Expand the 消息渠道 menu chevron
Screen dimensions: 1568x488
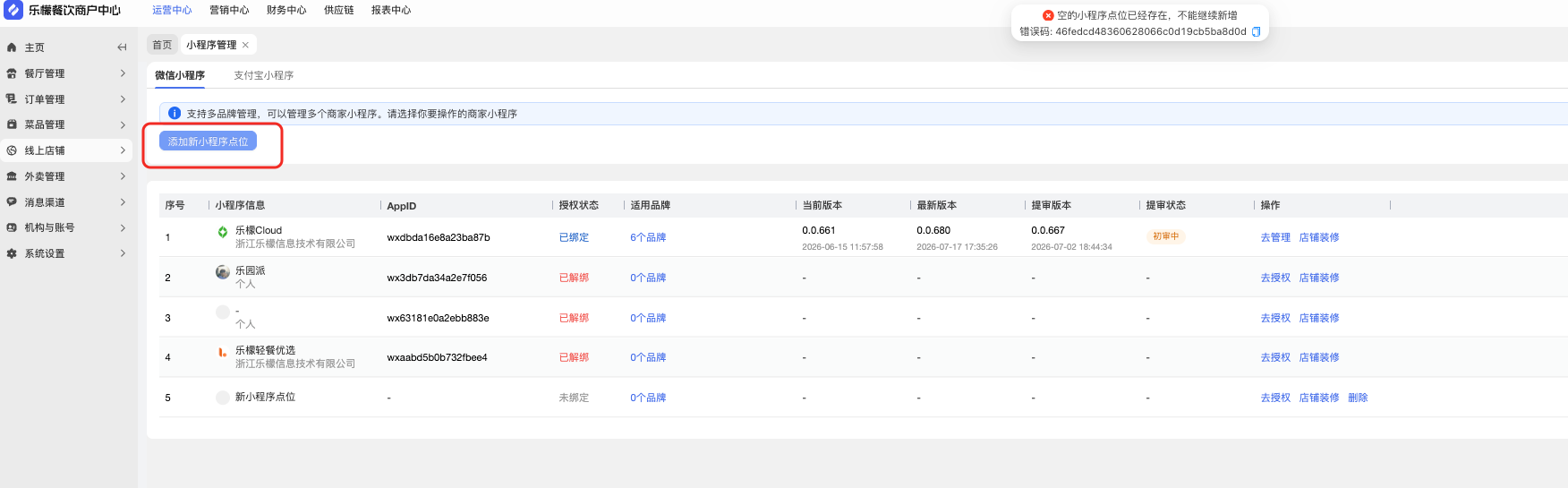(x=123, y=202)
